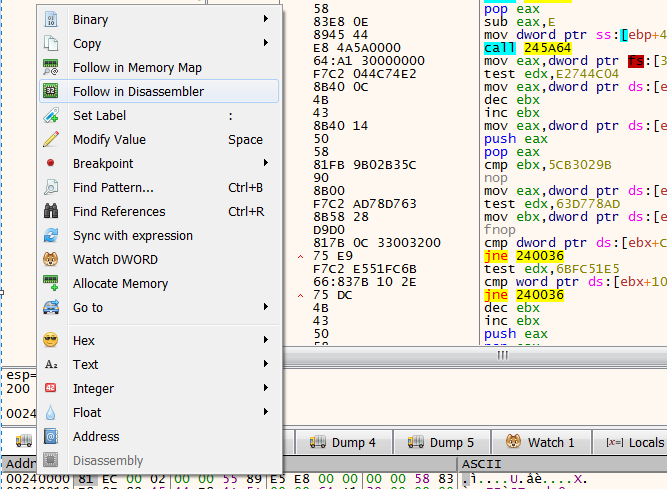Click the Modify Value pencil icon

(51, 139)
